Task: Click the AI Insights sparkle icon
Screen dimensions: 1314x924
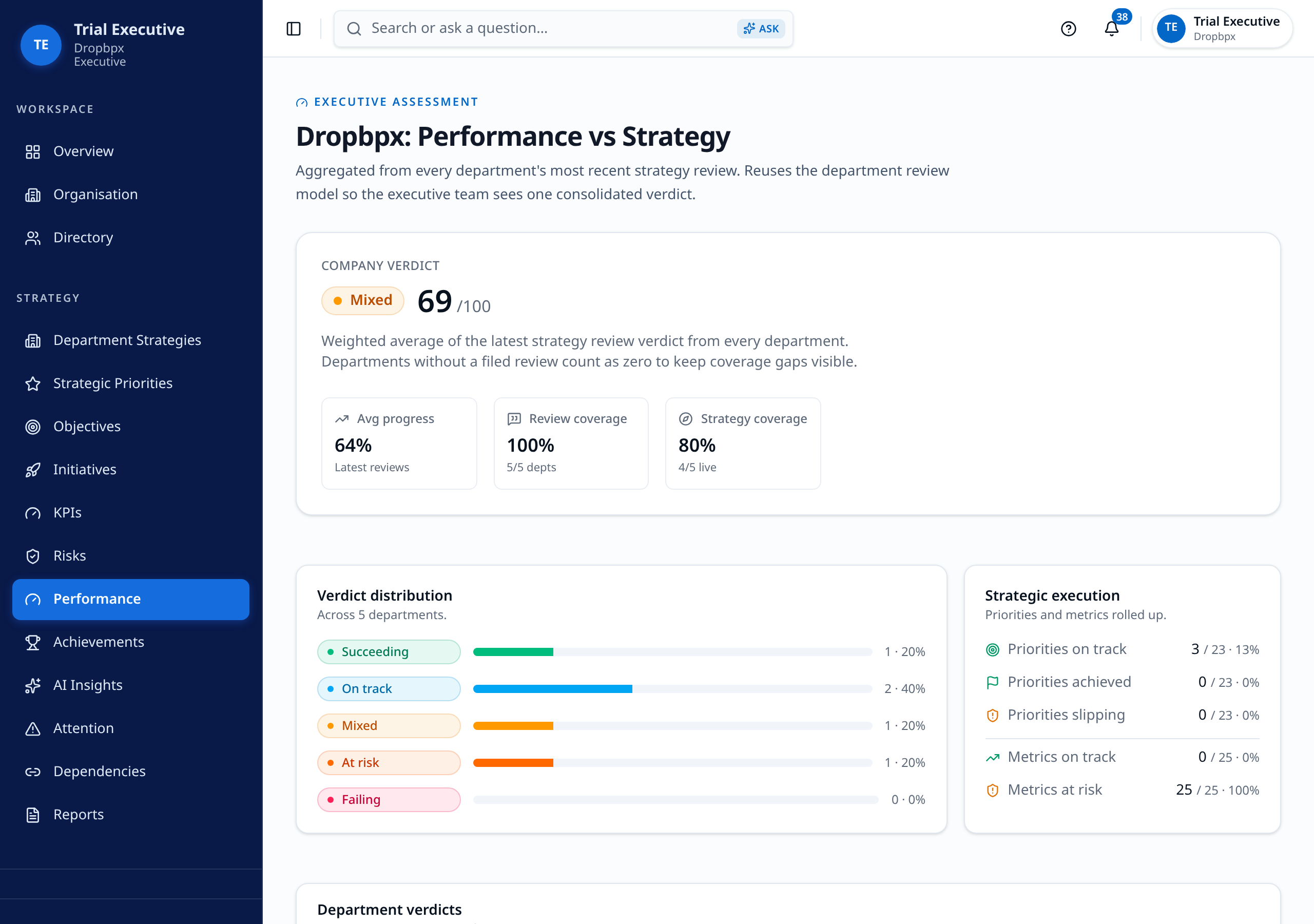Action: 33,685
